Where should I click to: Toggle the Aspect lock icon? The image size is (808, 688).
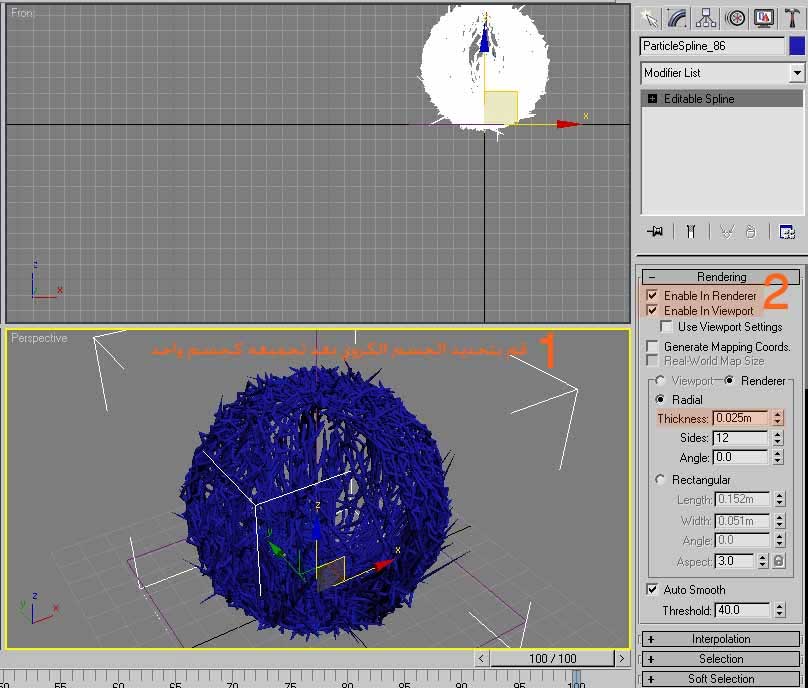(779, 561)
